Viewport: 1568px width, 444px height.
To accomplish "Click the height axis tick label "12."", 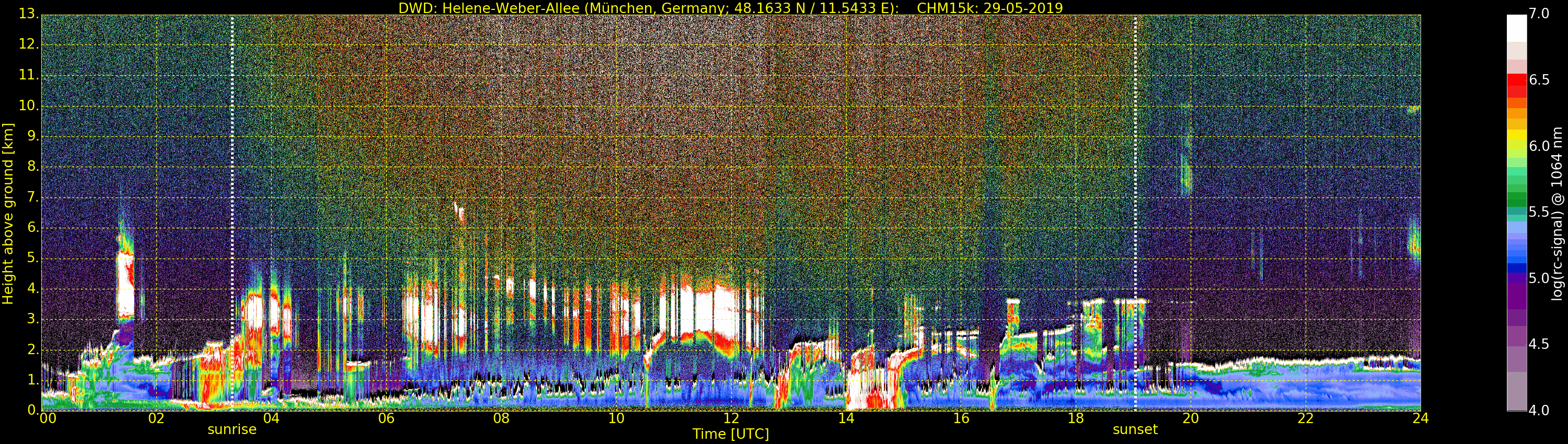I will click(x=28, y=44).
